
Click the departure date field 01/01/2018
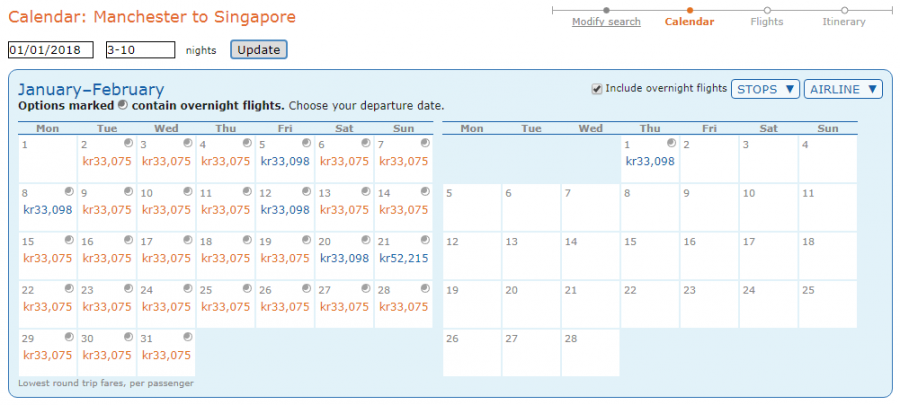[x=50, y=50]
